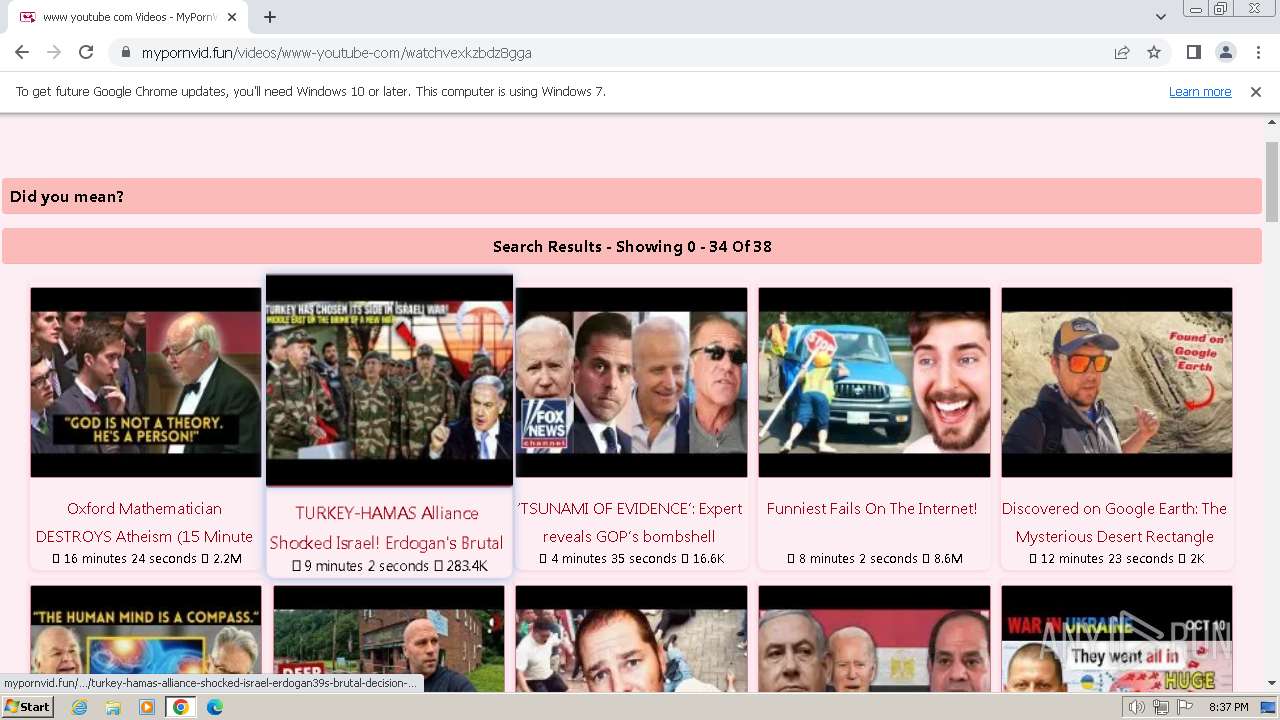
Task: Open the Oxford Mathematician video thumbnail
Action: point(146,382)
